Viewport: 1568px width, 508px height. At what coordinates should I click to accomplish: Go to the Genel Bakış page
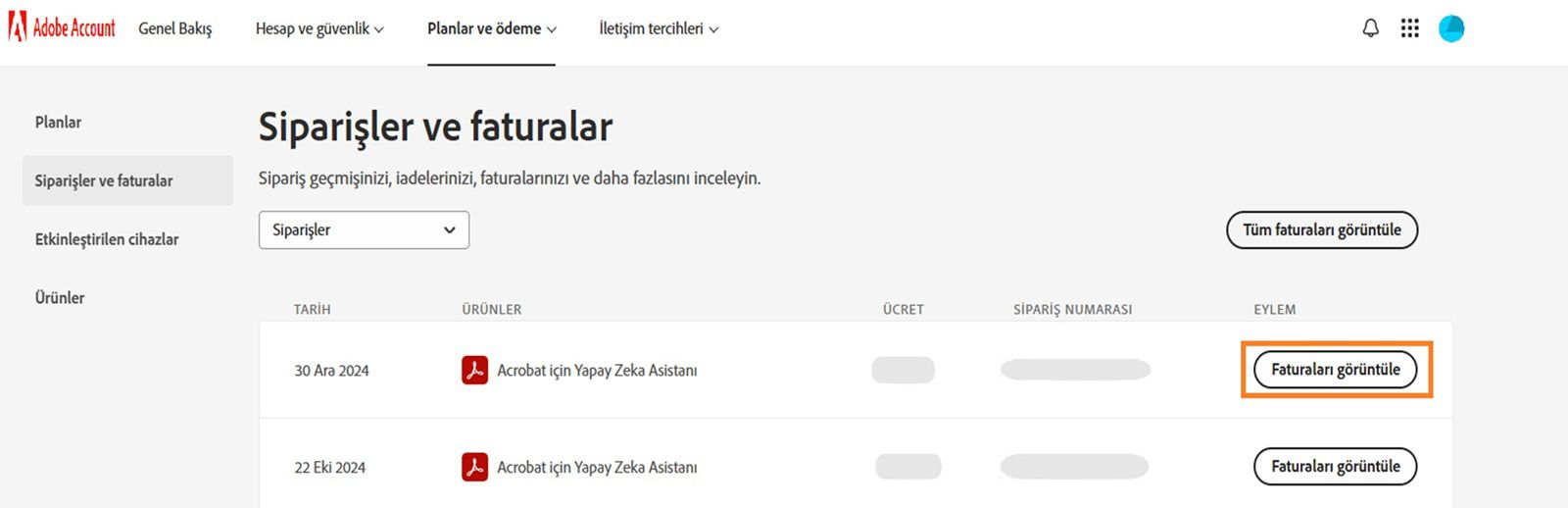coord(175,29)
